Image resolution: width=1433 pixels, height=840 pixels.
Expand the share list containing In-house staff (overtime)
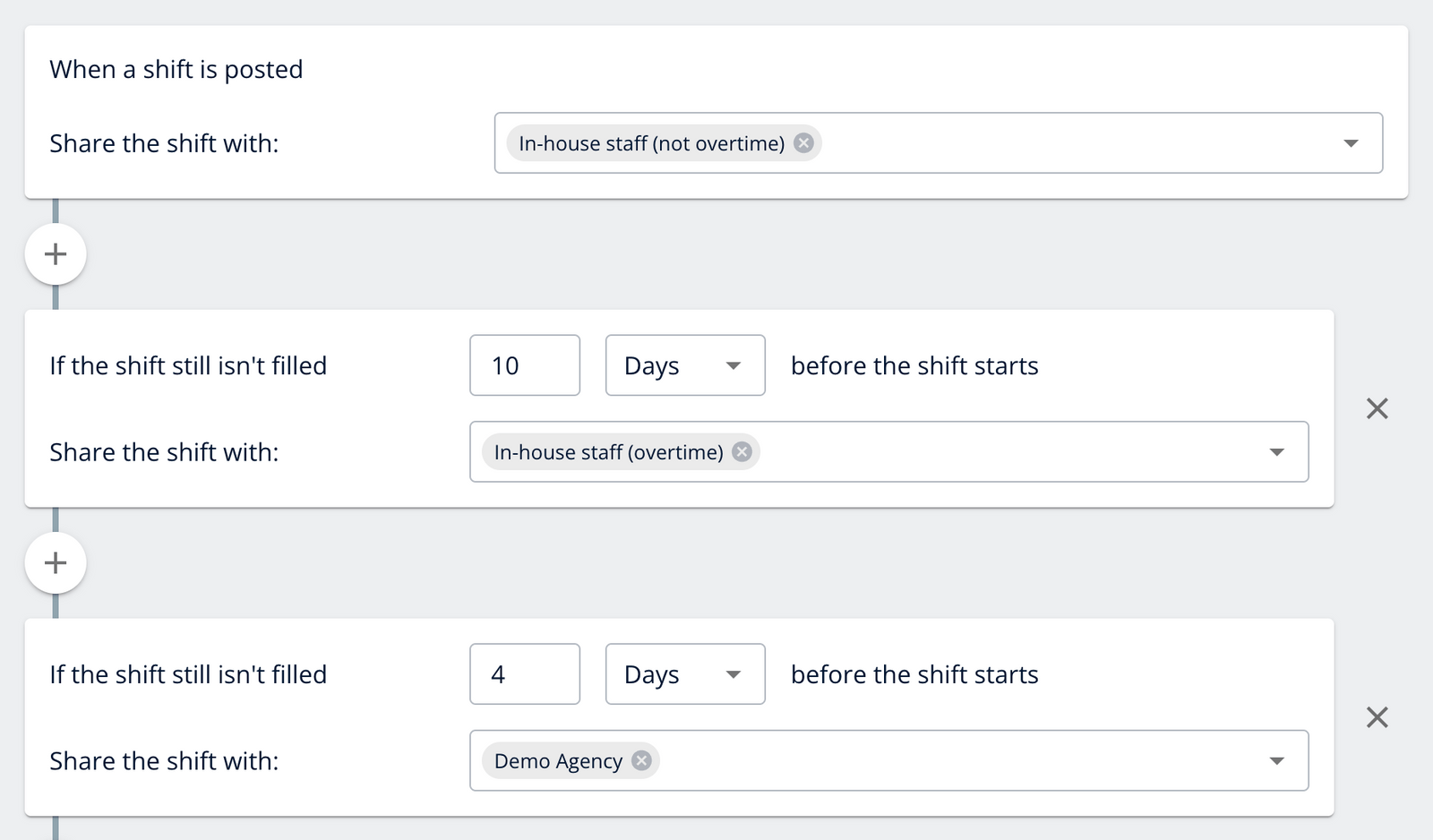click(x=1276, y=452)
